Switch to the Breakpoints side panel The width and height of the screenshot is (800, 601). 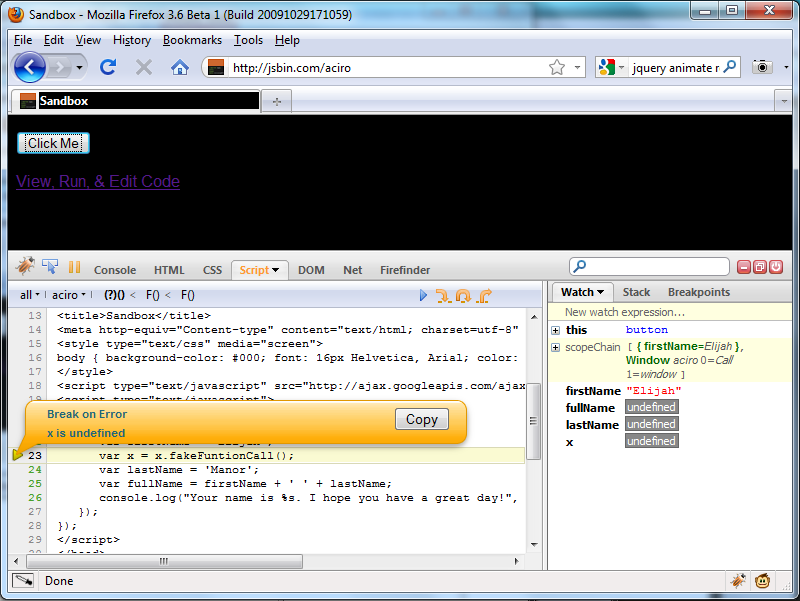(699, 292)
